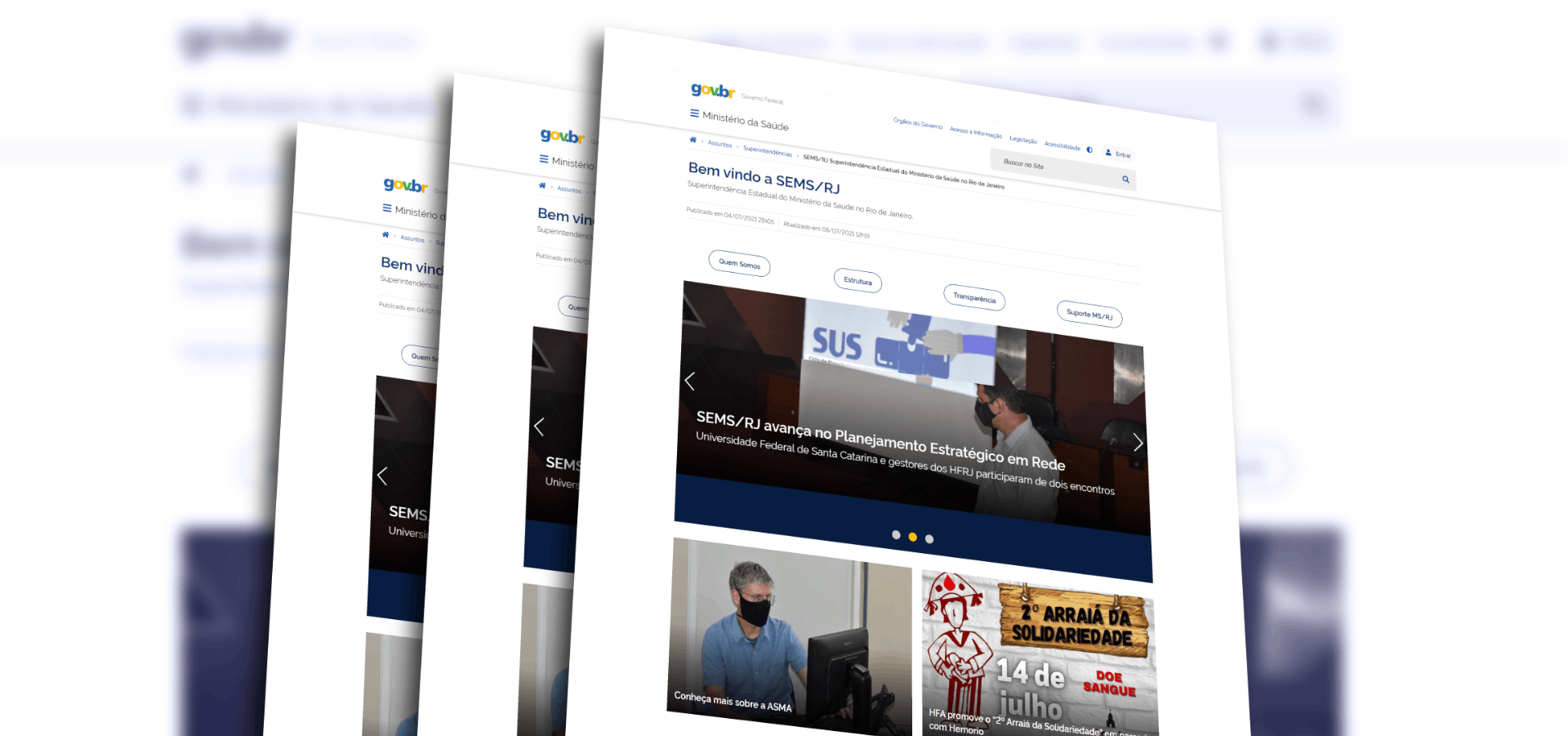1568x736 pixels.
Task: Open the Legislação menu entry
Action: (x=1023, y=139)
